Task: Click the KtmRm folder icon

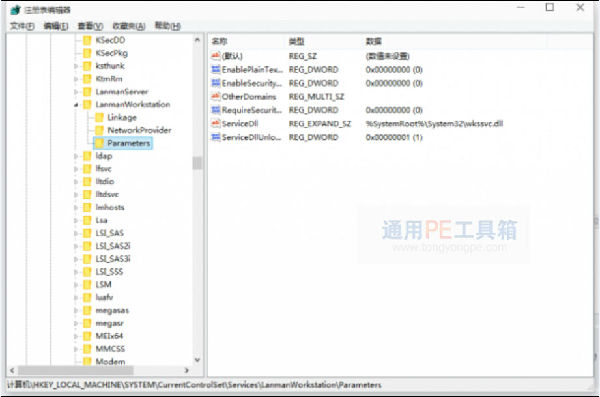Action: click(87, 79)
